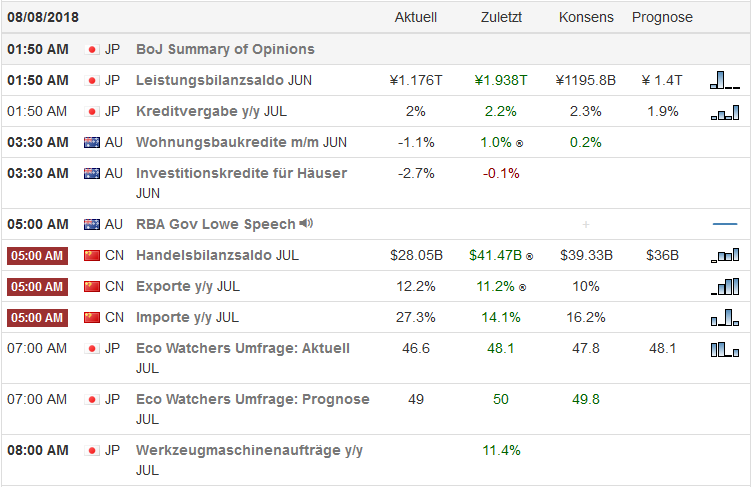
Task: Click the Australian flag in the RBA Gov Lowe row
Action: pos(93,224)
